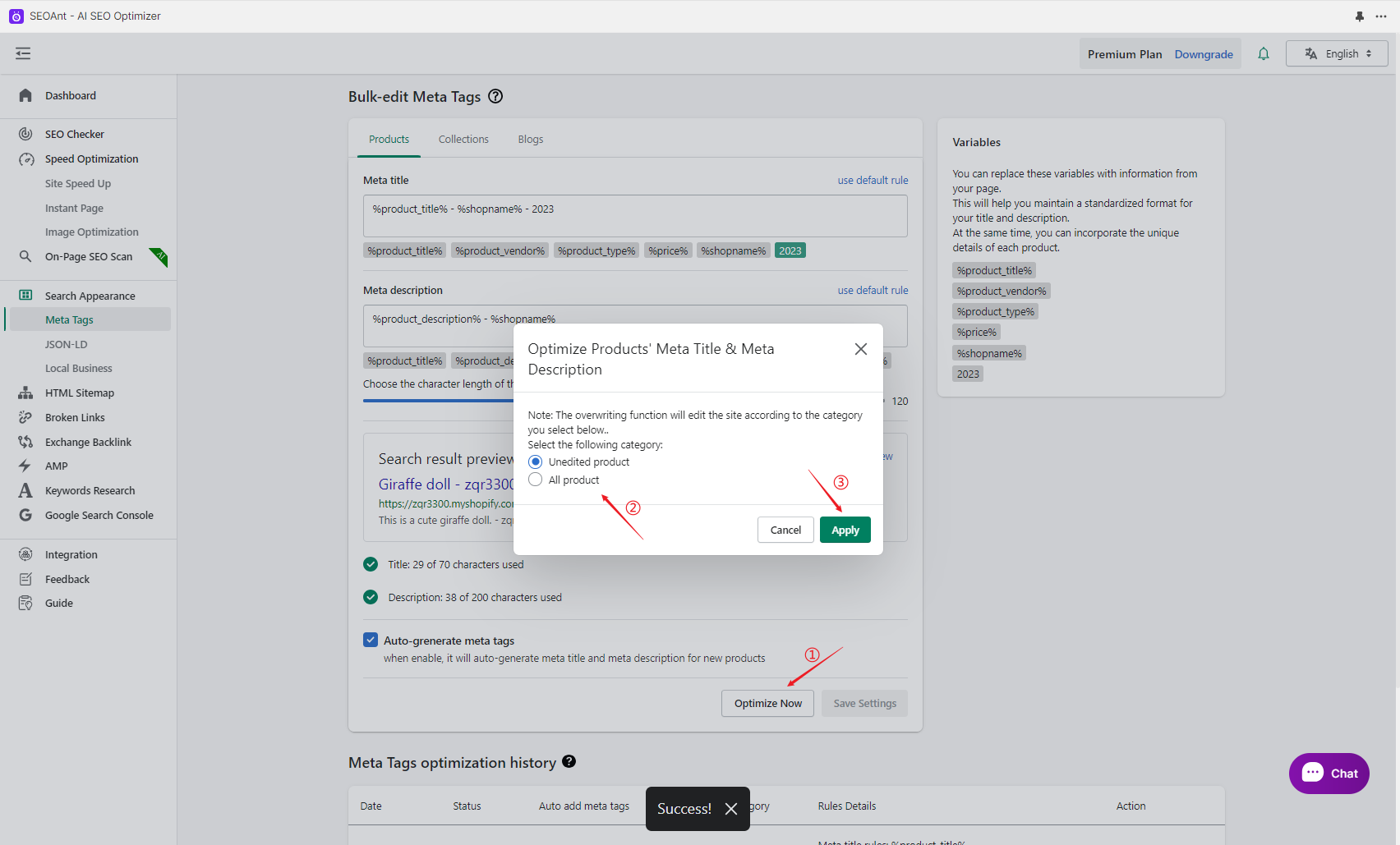
Task: Click the Status column header
Action: [x=467, y=806]
